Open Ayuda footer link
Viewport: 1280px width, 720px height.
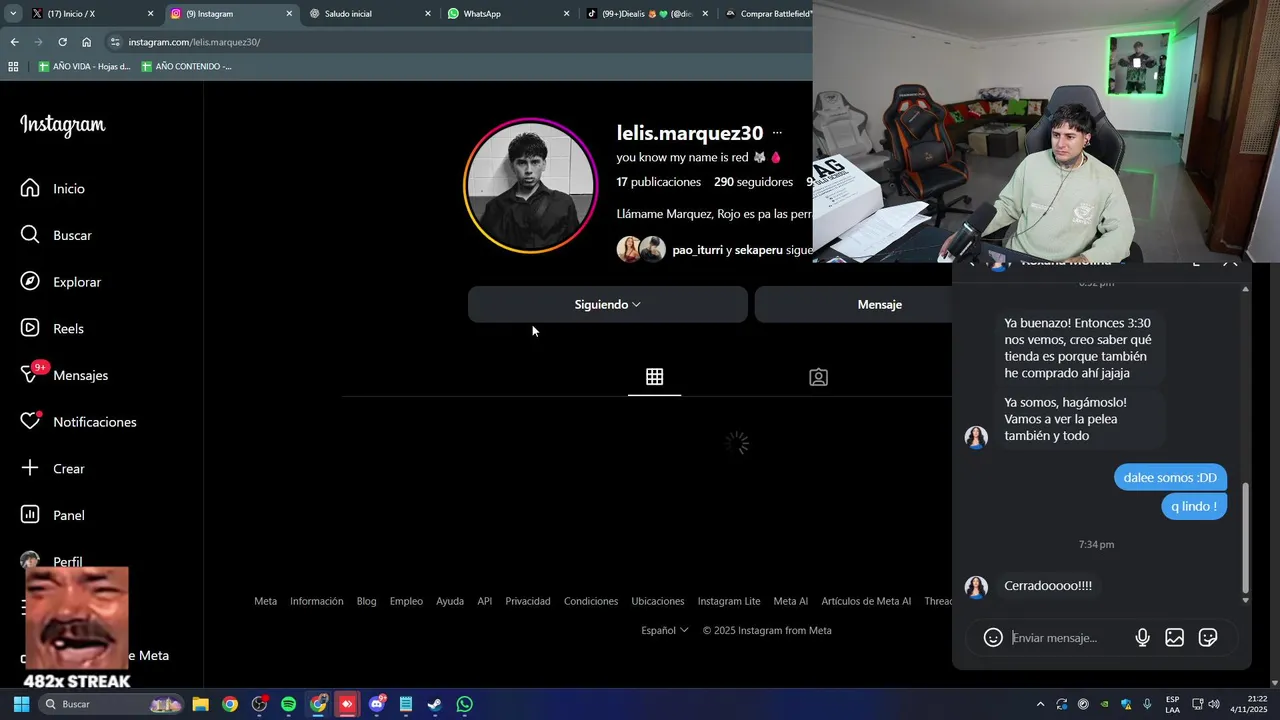(x=450, y=601)
